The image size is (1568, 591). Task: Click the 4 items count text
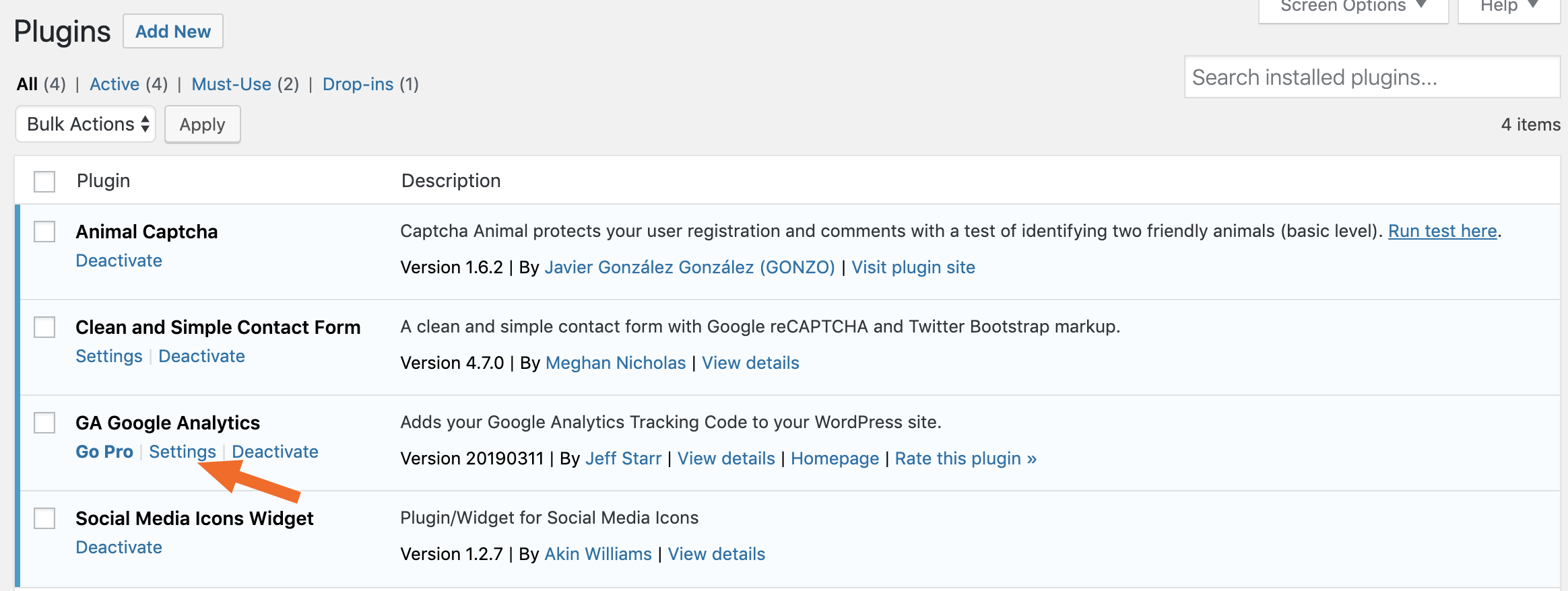point(1530,125)
